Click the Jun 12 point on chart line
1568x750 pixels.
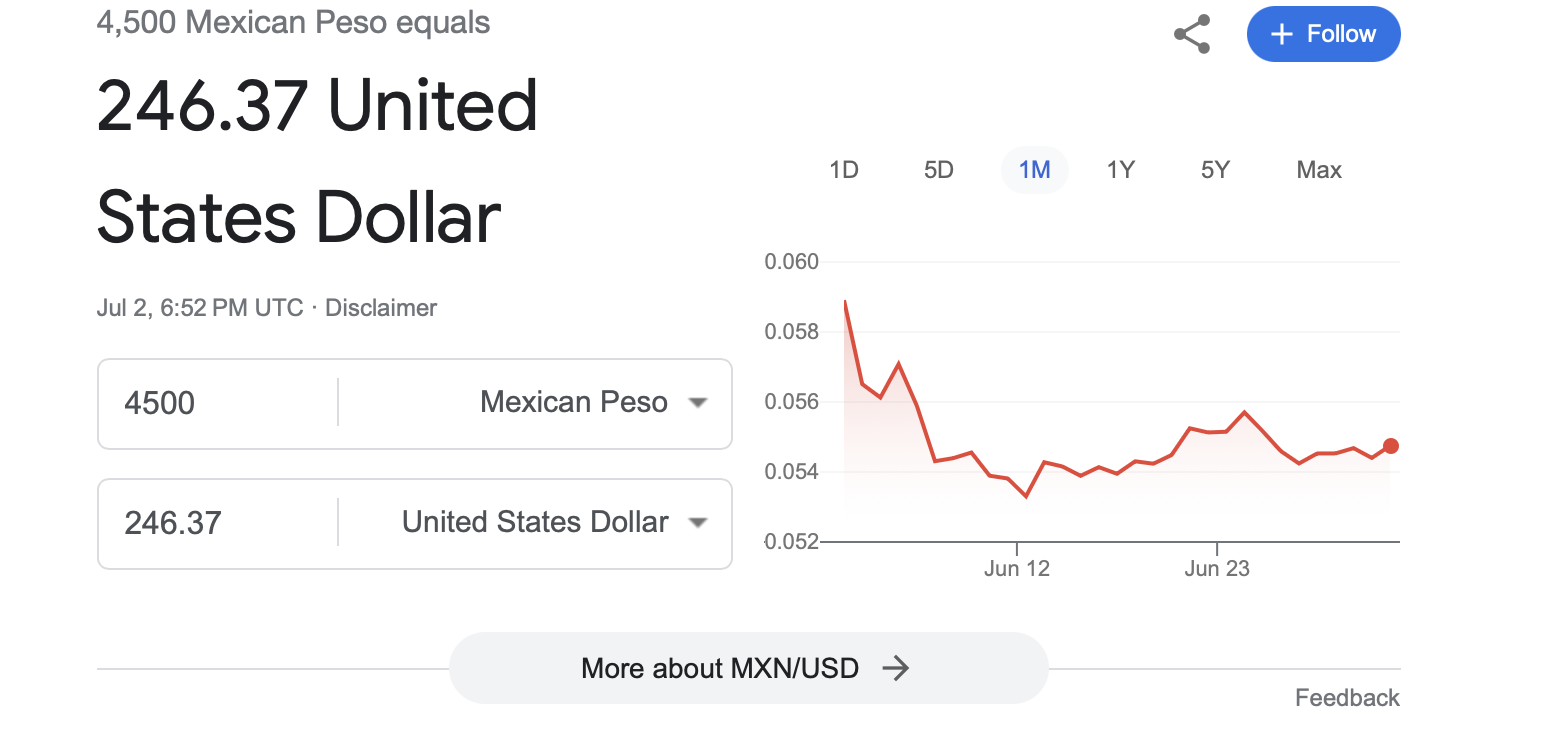[x=1017, y=486]
